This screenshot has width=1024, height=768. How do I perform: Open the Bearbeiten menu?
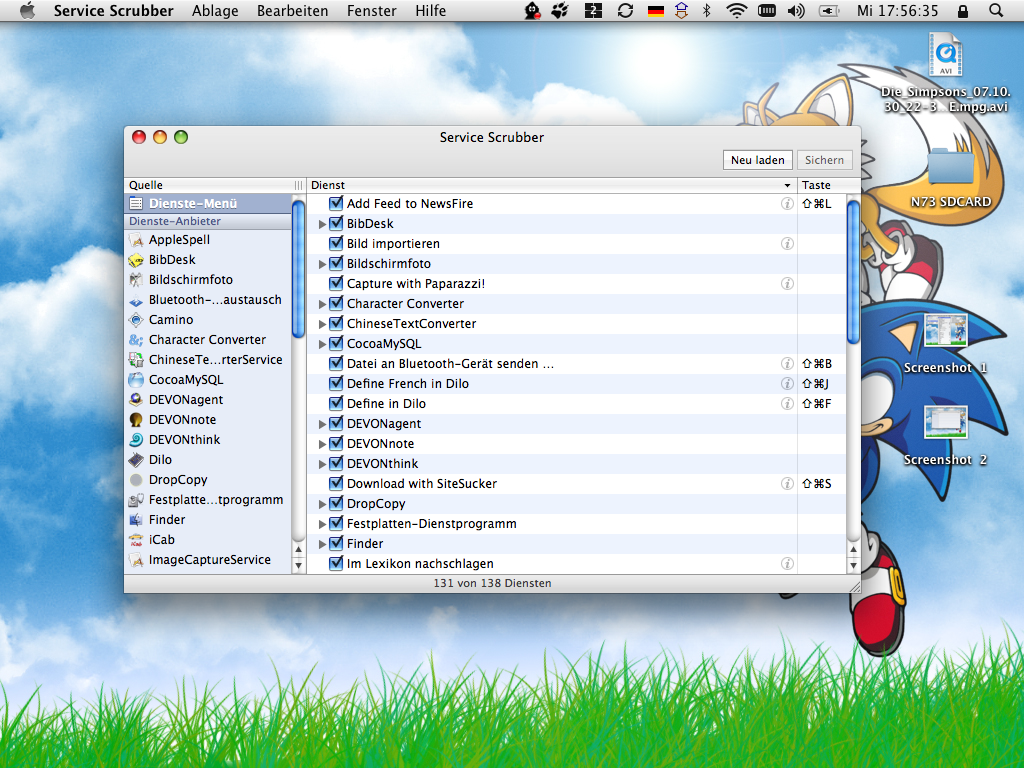[293, 10]
